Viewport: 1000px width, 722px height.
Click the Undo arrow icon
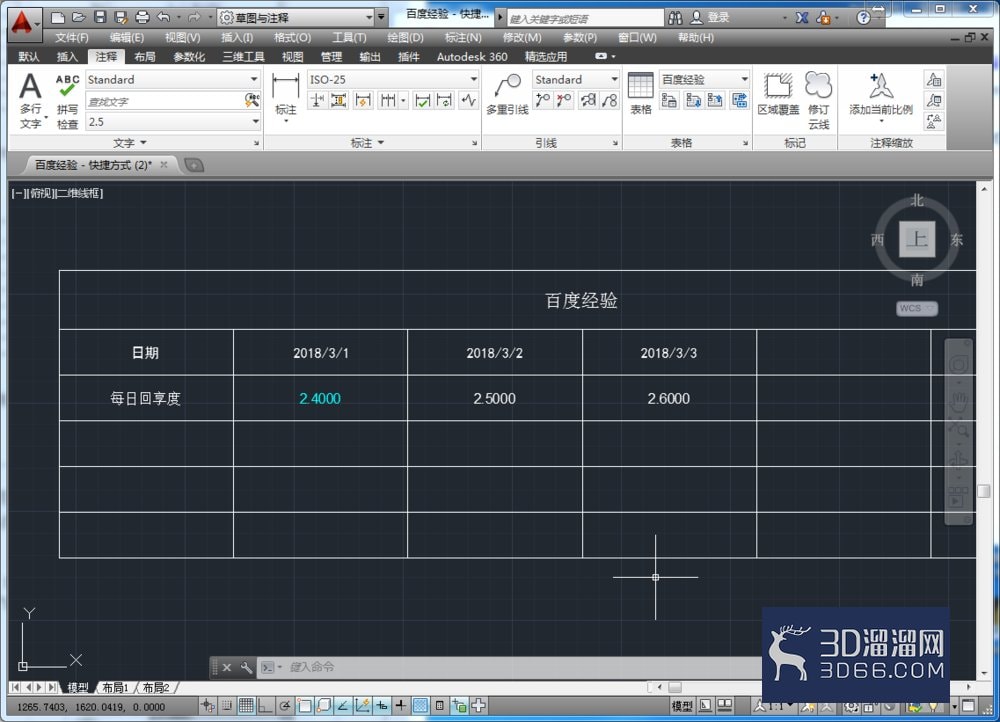point(164,17)
